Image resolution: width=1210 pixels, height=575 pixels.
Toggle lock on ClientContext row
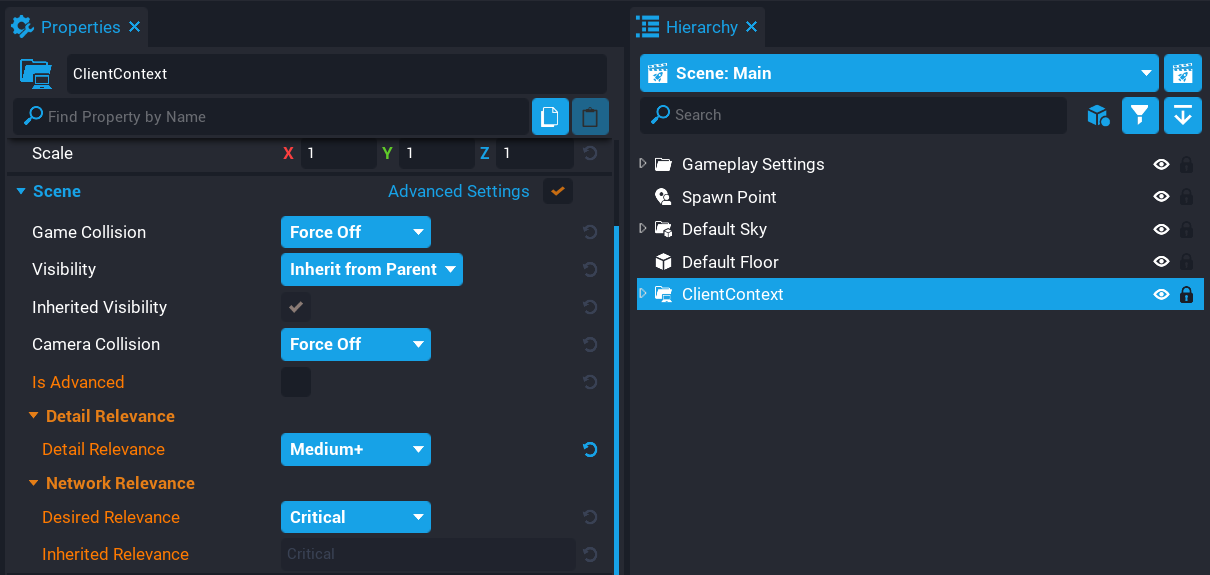pos(1186,295)
